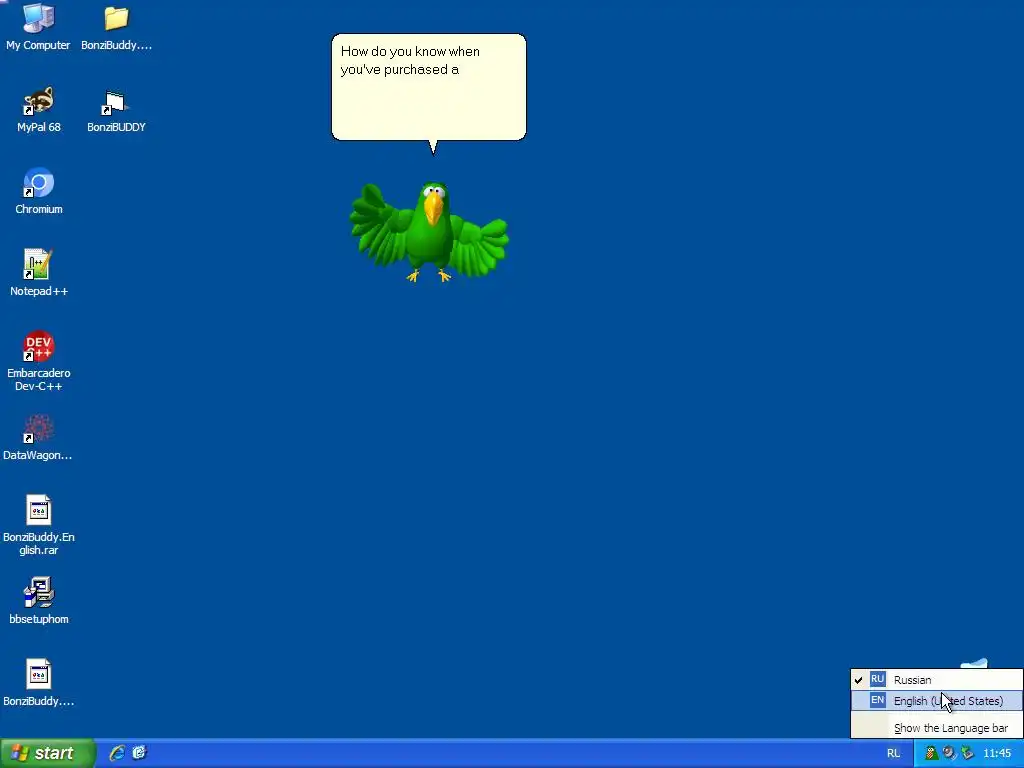Click the RU language indicator on taskbar
1024x768 pixels.
pyautogui.click(x=893, y=753)
